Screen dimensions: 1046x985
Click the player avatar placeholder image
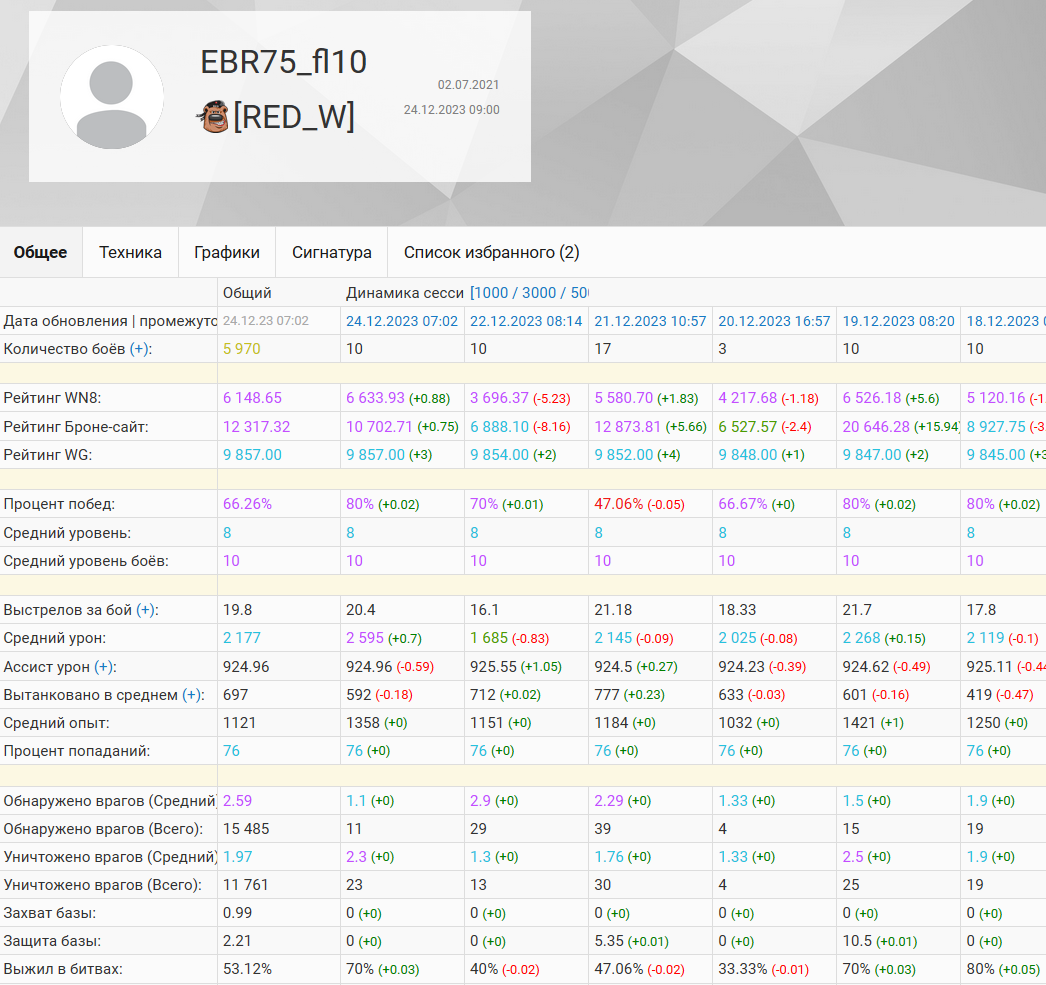[112, 97]
